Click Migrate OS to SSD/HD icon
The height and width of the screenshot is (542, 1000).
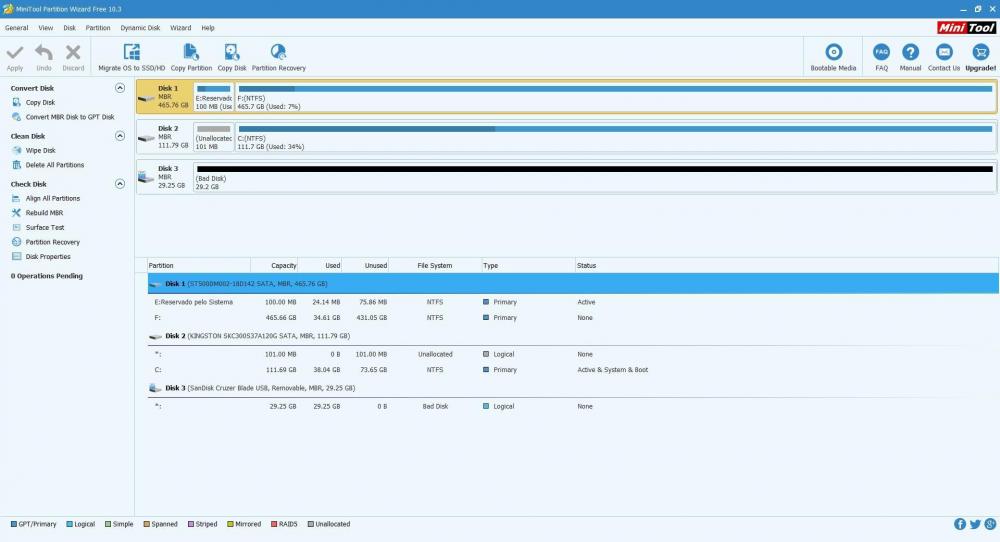pyautogui.click(x=131, y=52)
